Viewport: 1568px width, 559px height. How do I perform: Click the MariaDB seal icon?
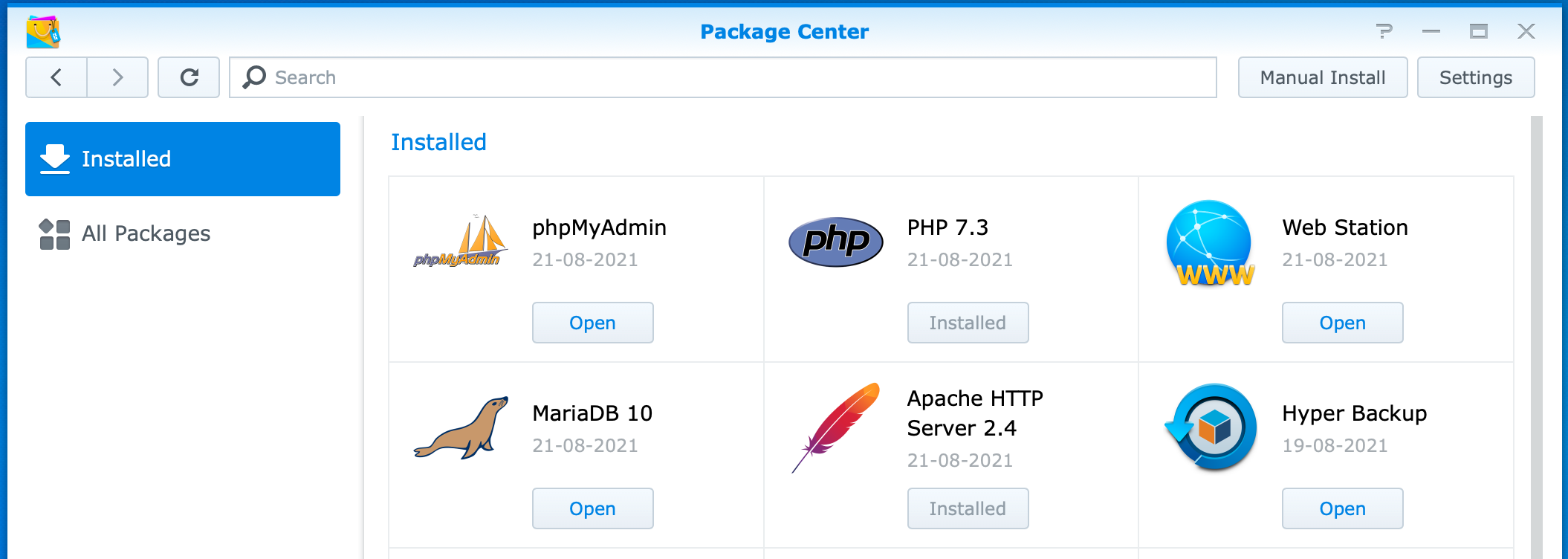(x=461, y=427)
